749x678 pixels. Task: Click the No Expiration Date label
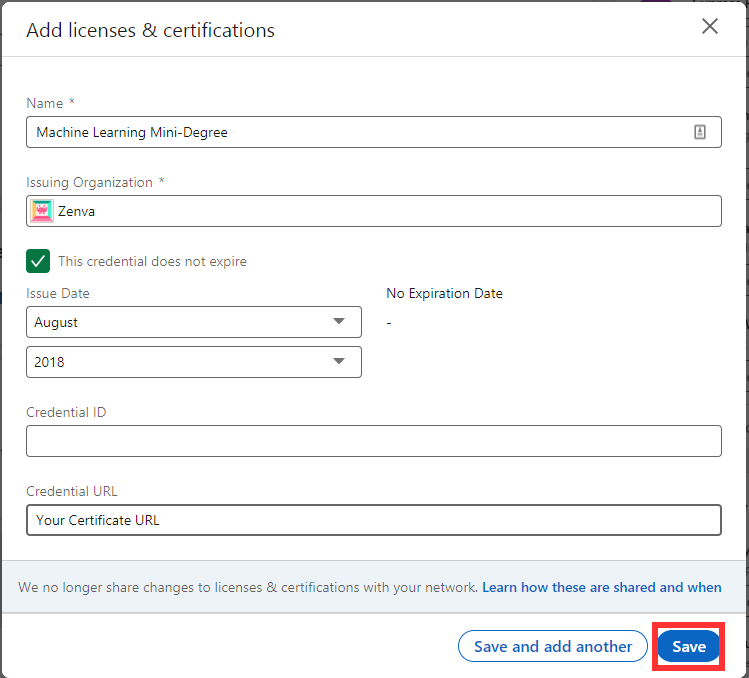[444, 293]
